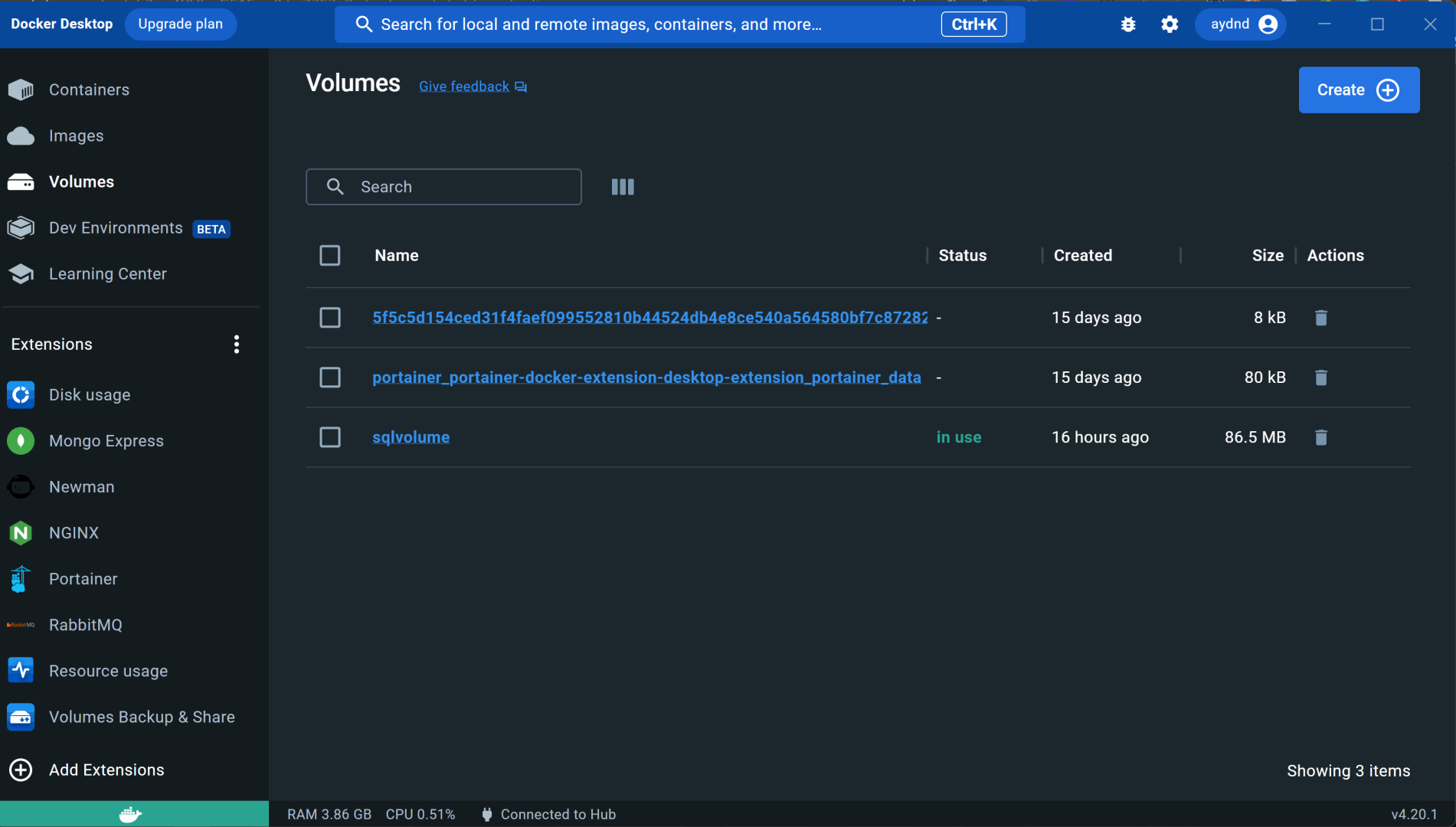Open the NGINX extension icon
This screenshot has height=827, width=1456.
click(21, 532)
